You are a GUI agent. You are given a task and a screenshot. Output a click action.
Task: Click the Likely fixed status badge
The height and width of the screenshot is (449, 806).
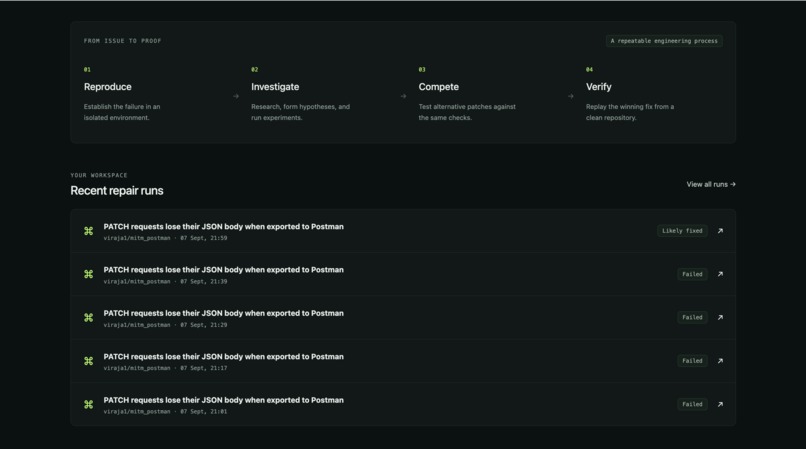(x=682, y=231)
